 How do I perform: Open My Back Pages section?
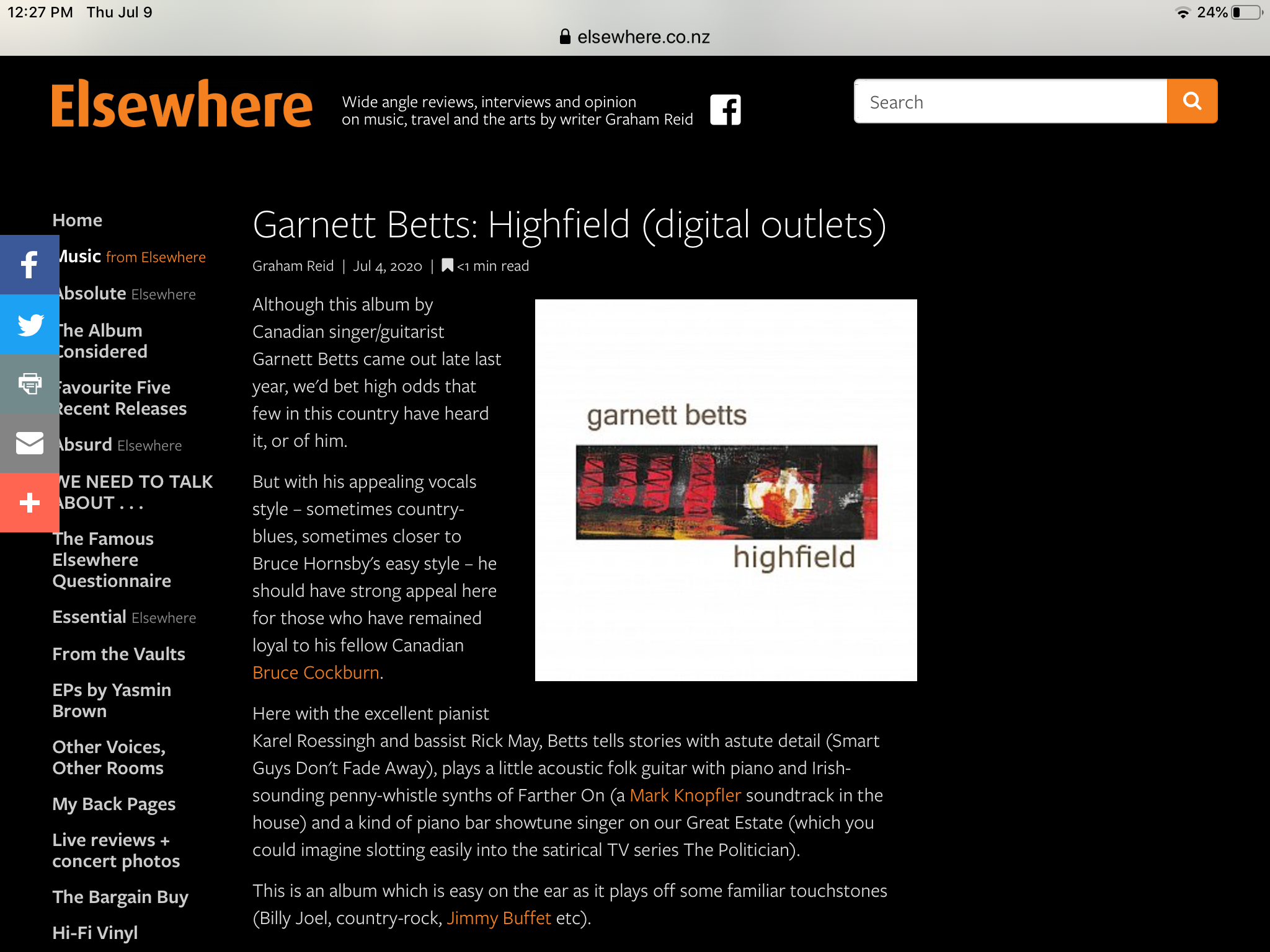[113, 804]
